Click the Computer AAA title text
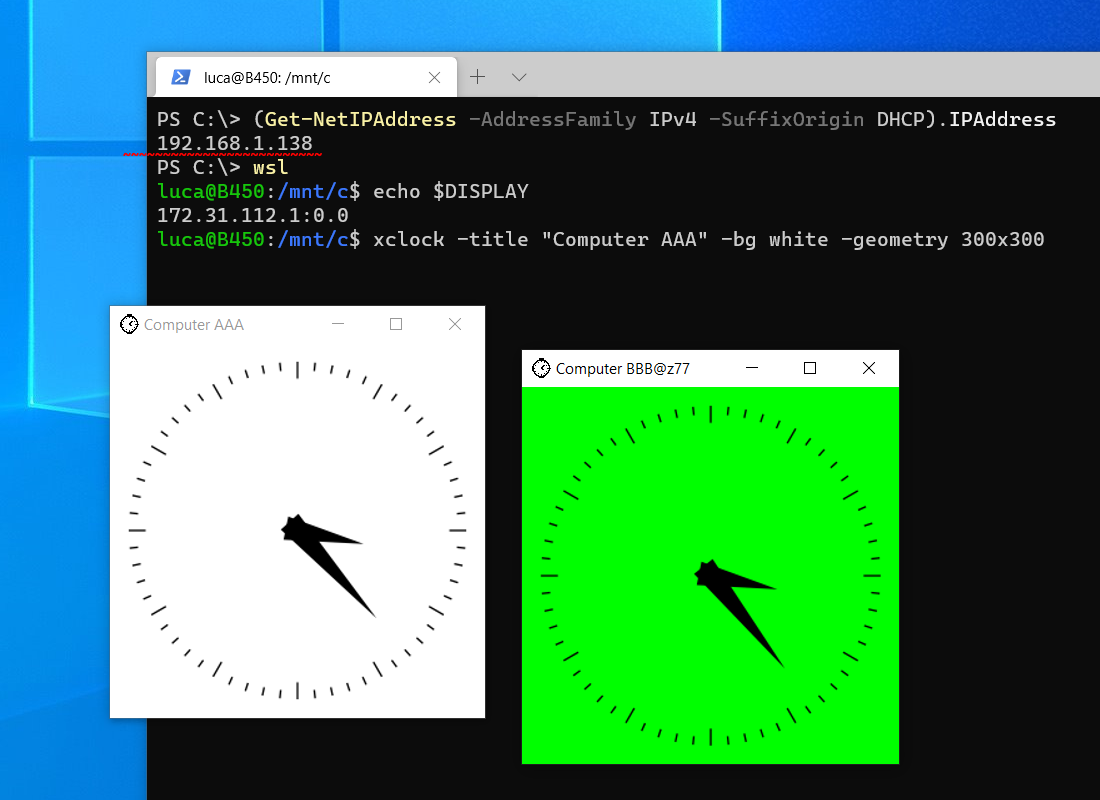This screenshot has width=1100, height=800. coord(194,325)
